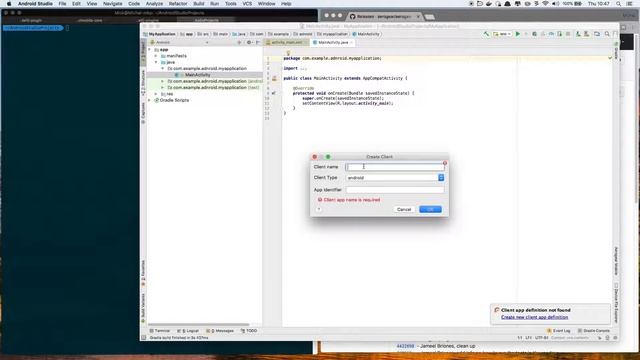Screen dimensions: 640x360
Task: Expand Gradle Scripts node
Action: click(x=150, y=100)
